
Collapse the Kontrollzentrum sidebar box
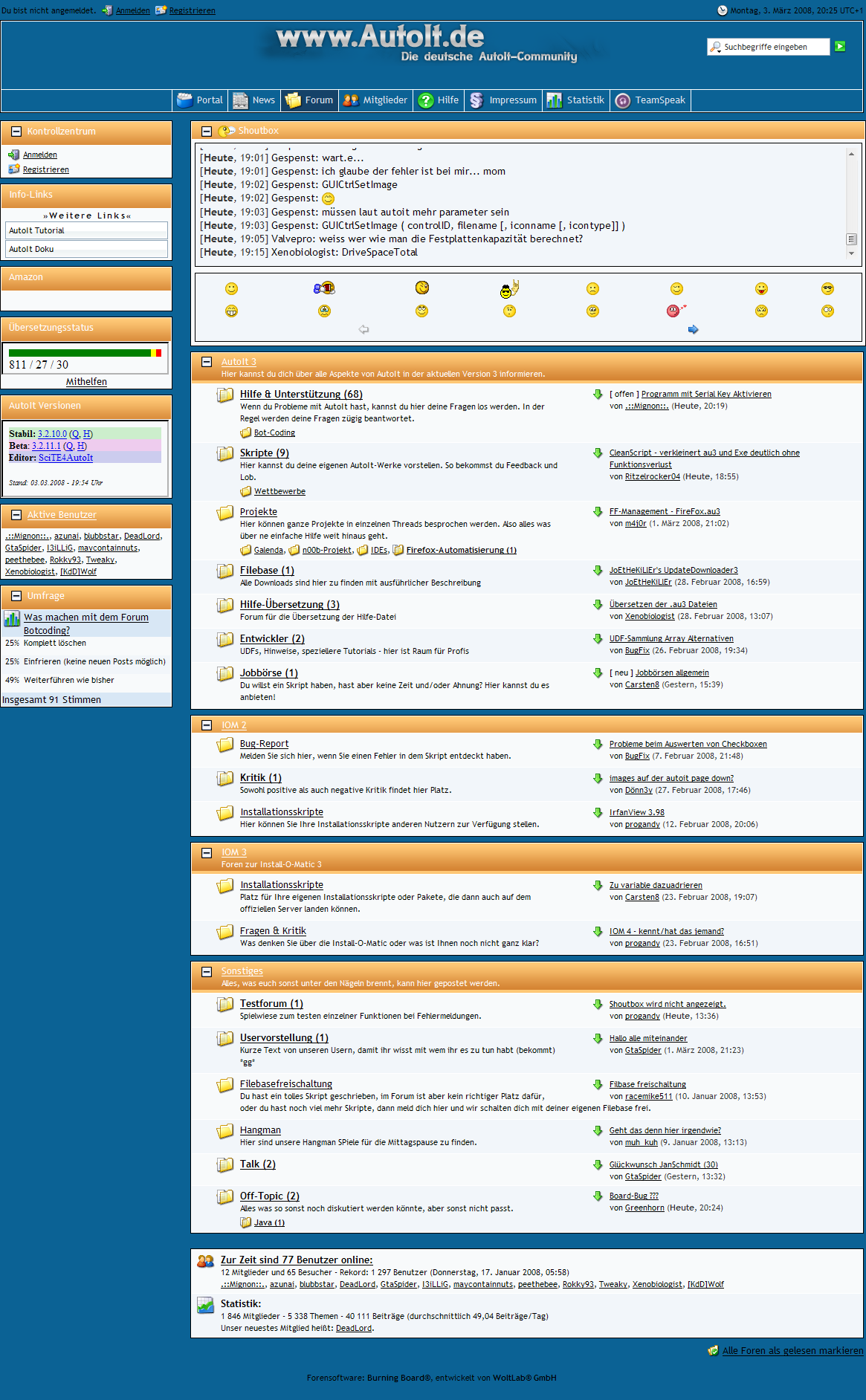pyautogui.click(x=16, y=132)
